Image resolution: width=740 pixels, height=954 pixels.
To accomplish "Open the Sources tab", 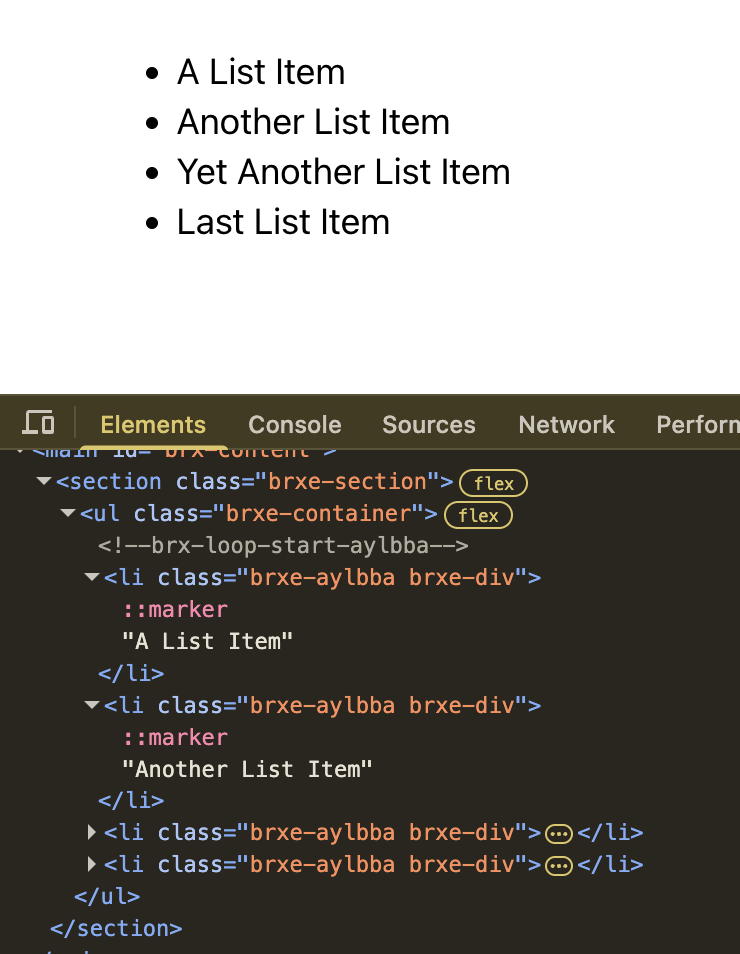I will [x=428, y=425].
